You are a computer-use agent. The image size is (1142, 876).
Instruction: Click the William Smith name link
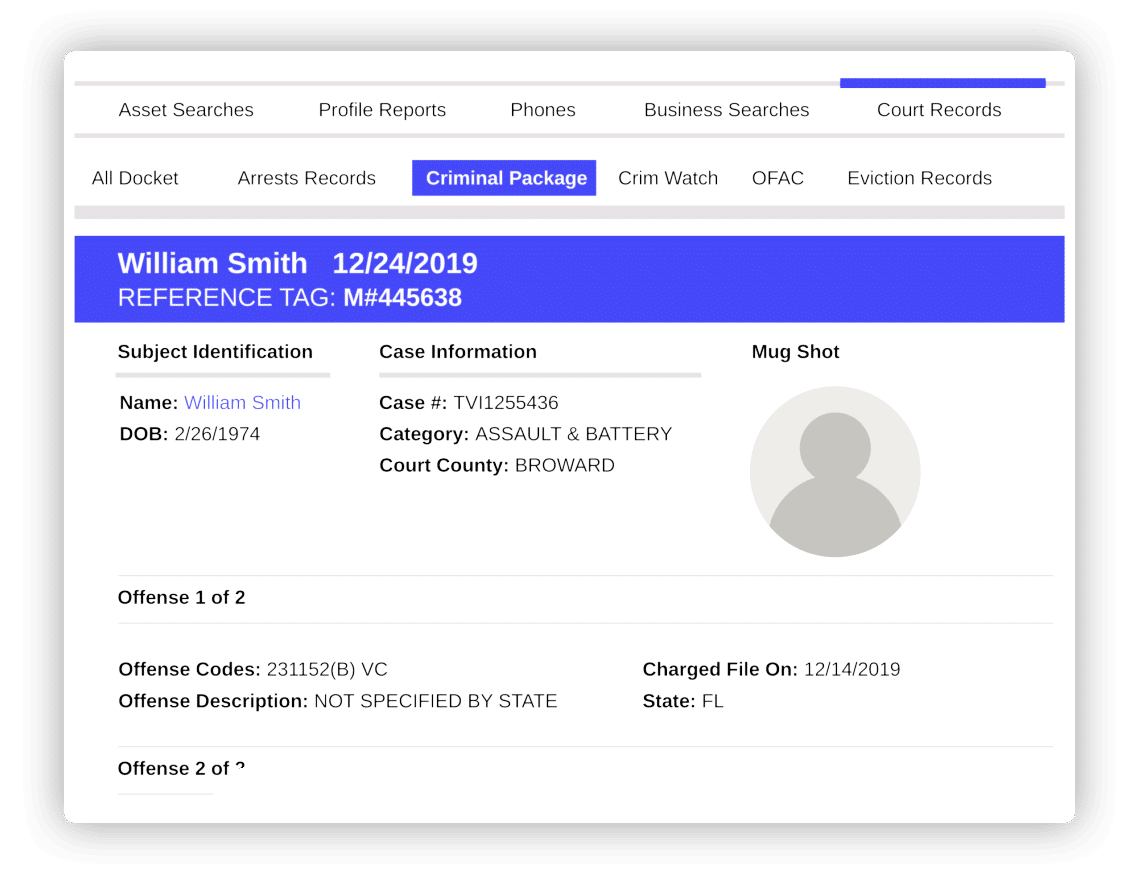(243, 403)
